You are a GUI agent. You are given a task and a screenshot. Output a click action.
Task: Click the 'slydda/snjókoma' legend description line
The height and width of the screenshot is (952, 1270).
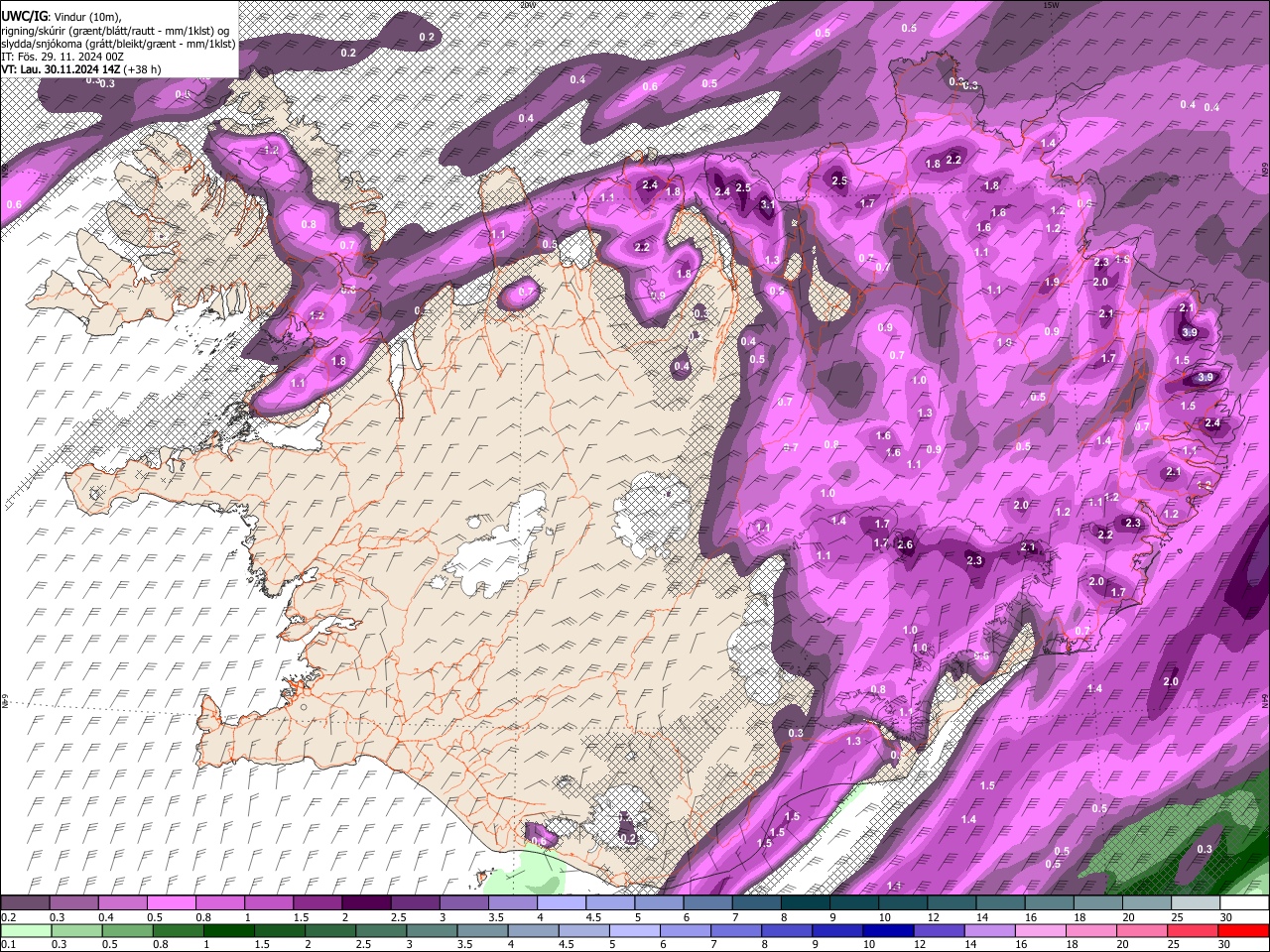[118, 44]
